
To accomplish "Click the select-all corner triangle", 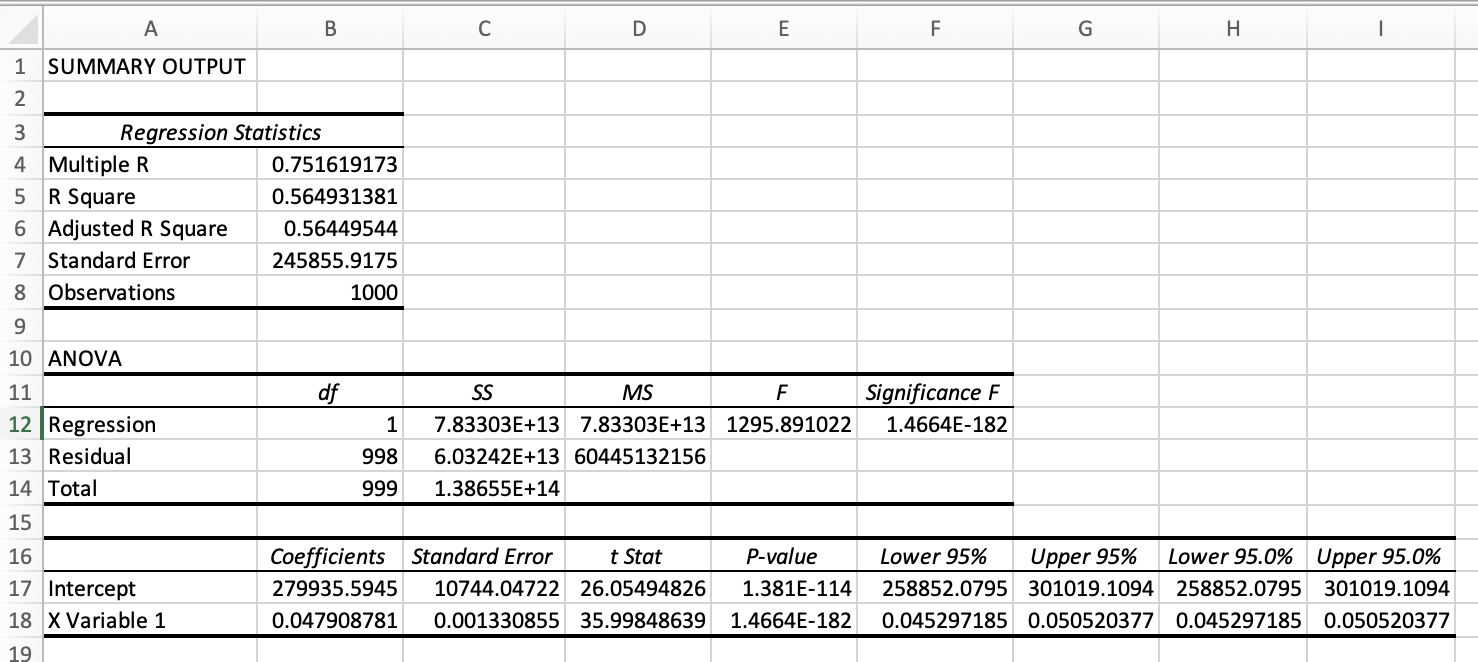I will point(21,31).
